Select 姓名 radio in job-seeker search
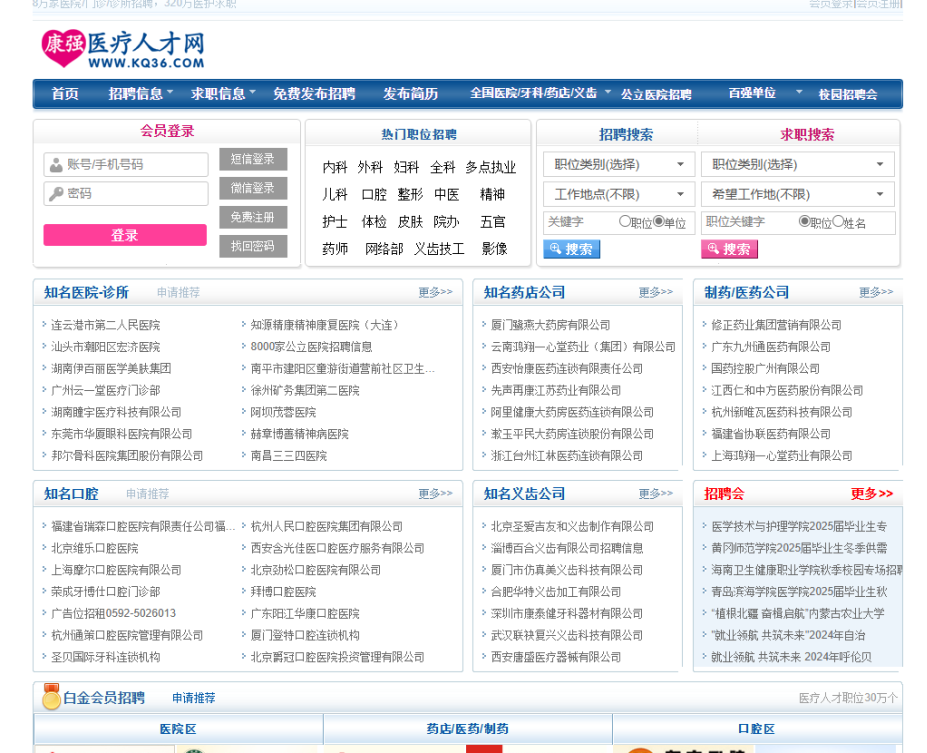 point(838,222)
